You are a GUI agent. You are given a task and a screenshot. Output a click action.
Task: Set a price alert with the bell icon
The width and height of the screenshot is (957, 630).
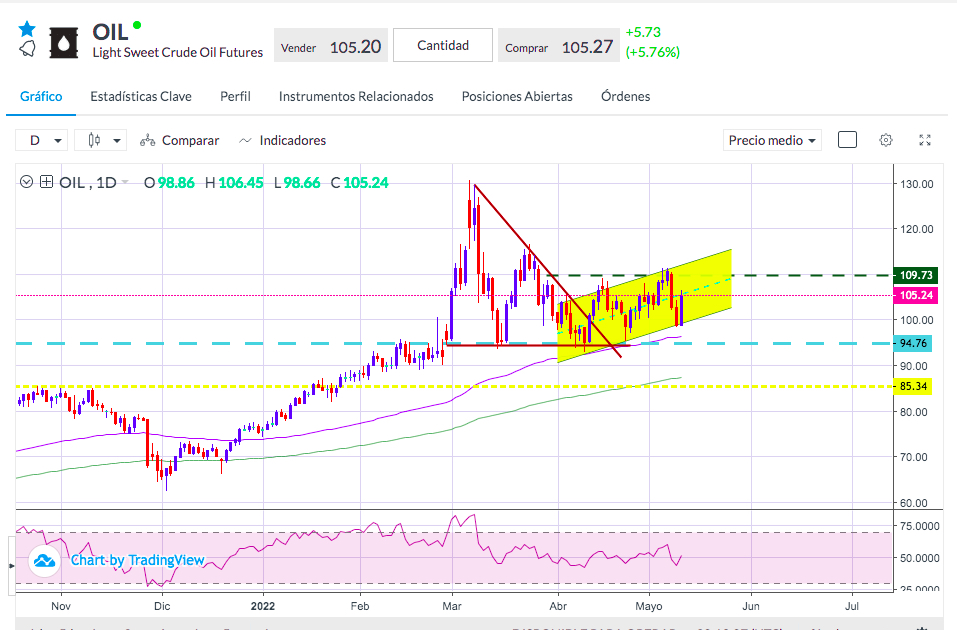tap(27, 49)
